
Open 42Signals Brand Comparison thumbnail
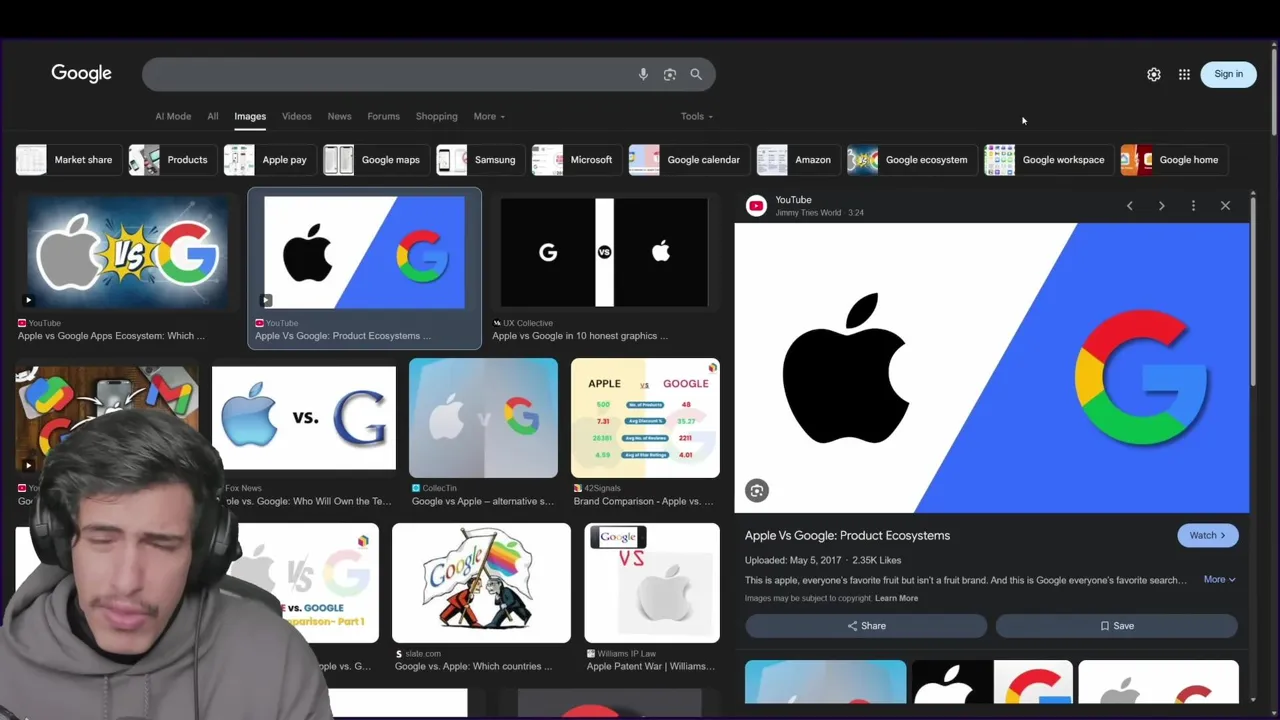[x=645, y=418]
